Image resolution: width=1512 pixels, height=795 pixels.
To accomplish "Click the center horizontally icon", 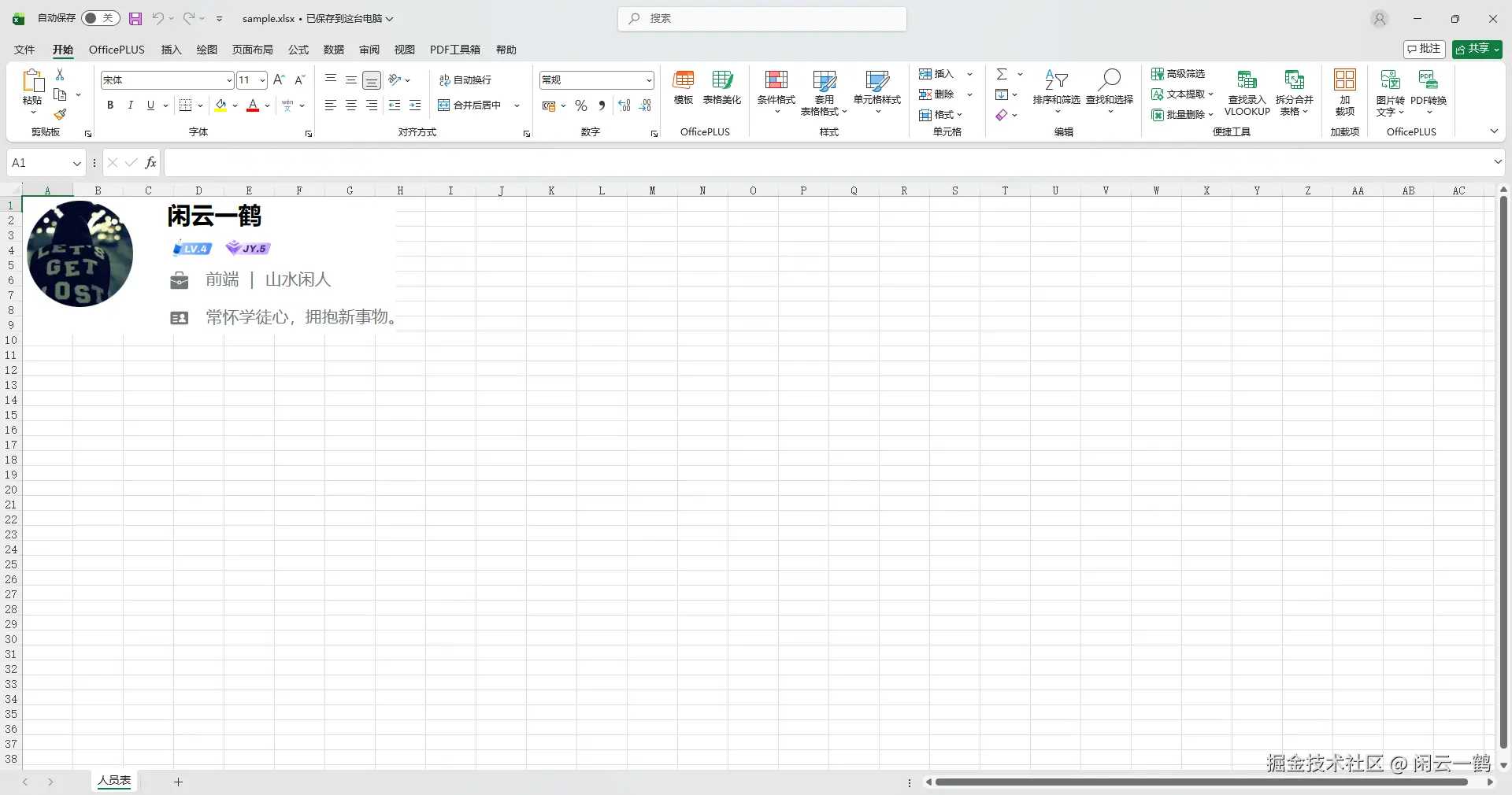I will coord(351,105).
